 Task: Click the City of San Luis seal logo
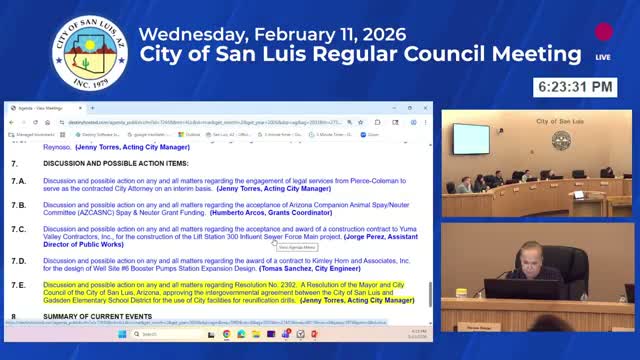point(90,53)
